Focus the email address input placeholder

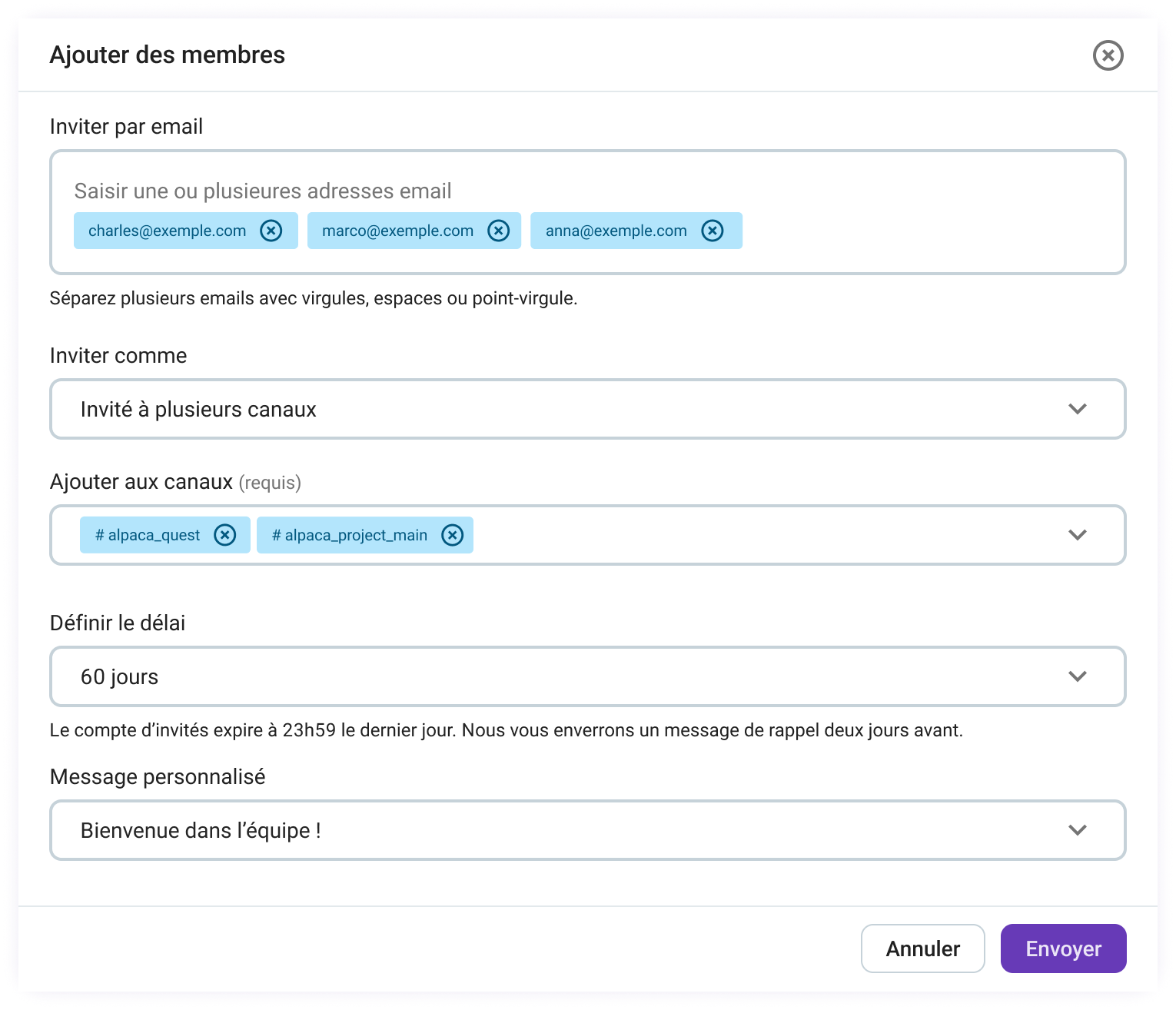pos(263,191)
